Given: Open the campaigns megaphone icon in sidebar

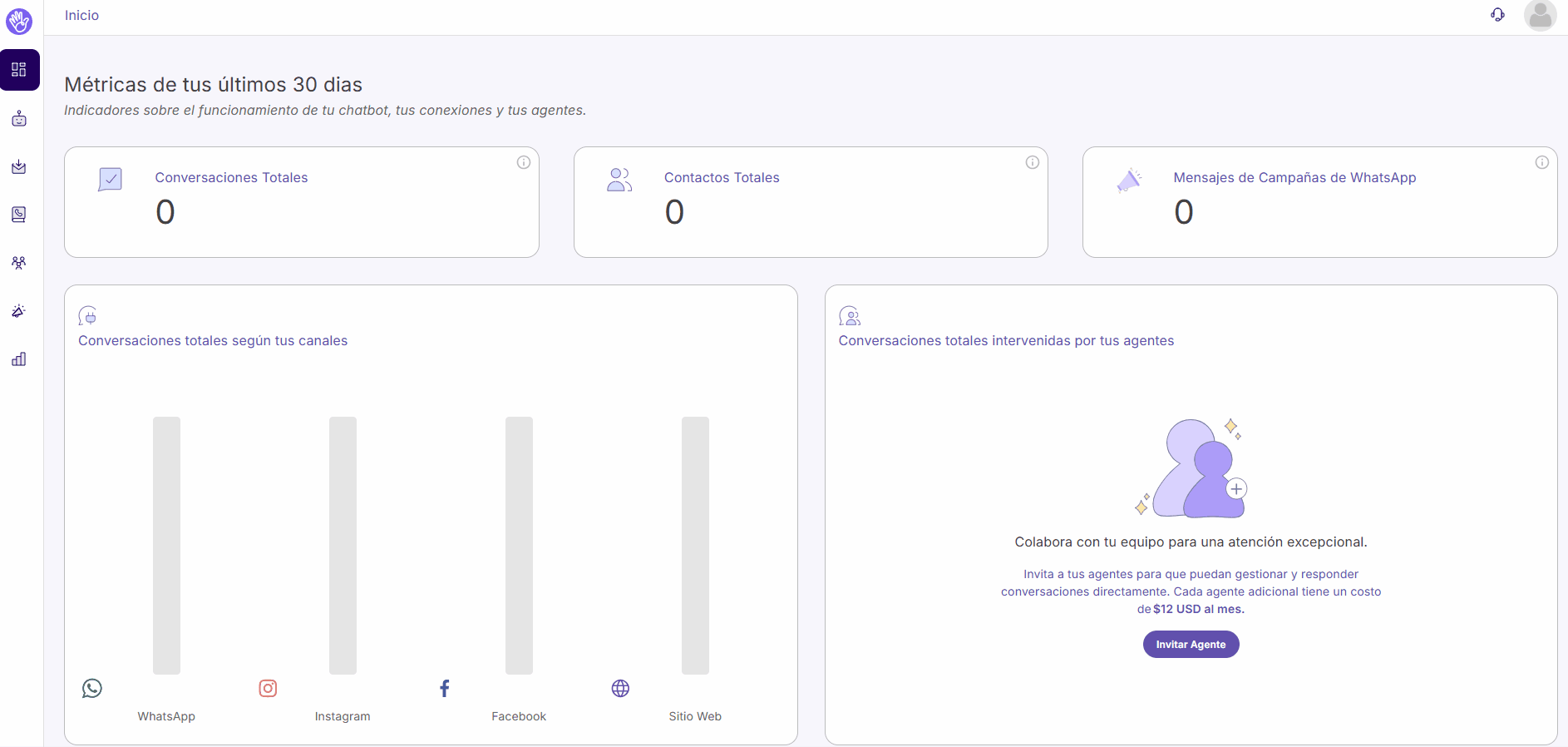Looking at the screenshot, I should pos(19,311).
